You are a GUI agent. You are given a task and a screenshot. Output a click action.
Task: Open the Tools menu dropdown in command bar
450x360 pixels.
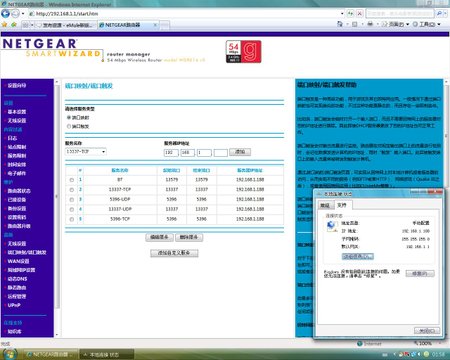pos(427,24)
